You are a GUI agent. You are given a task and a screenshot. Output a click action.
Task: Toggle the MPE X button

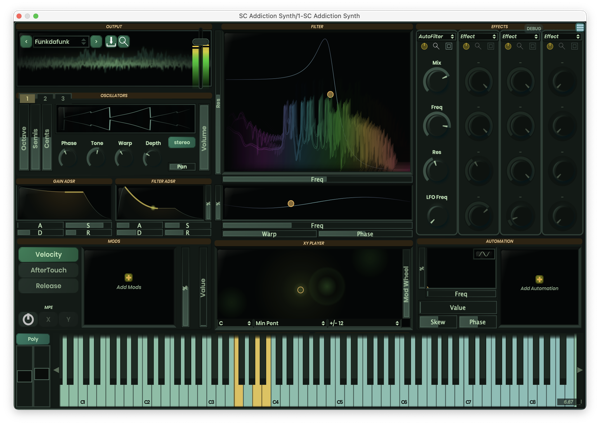click(x=48, y=319)
